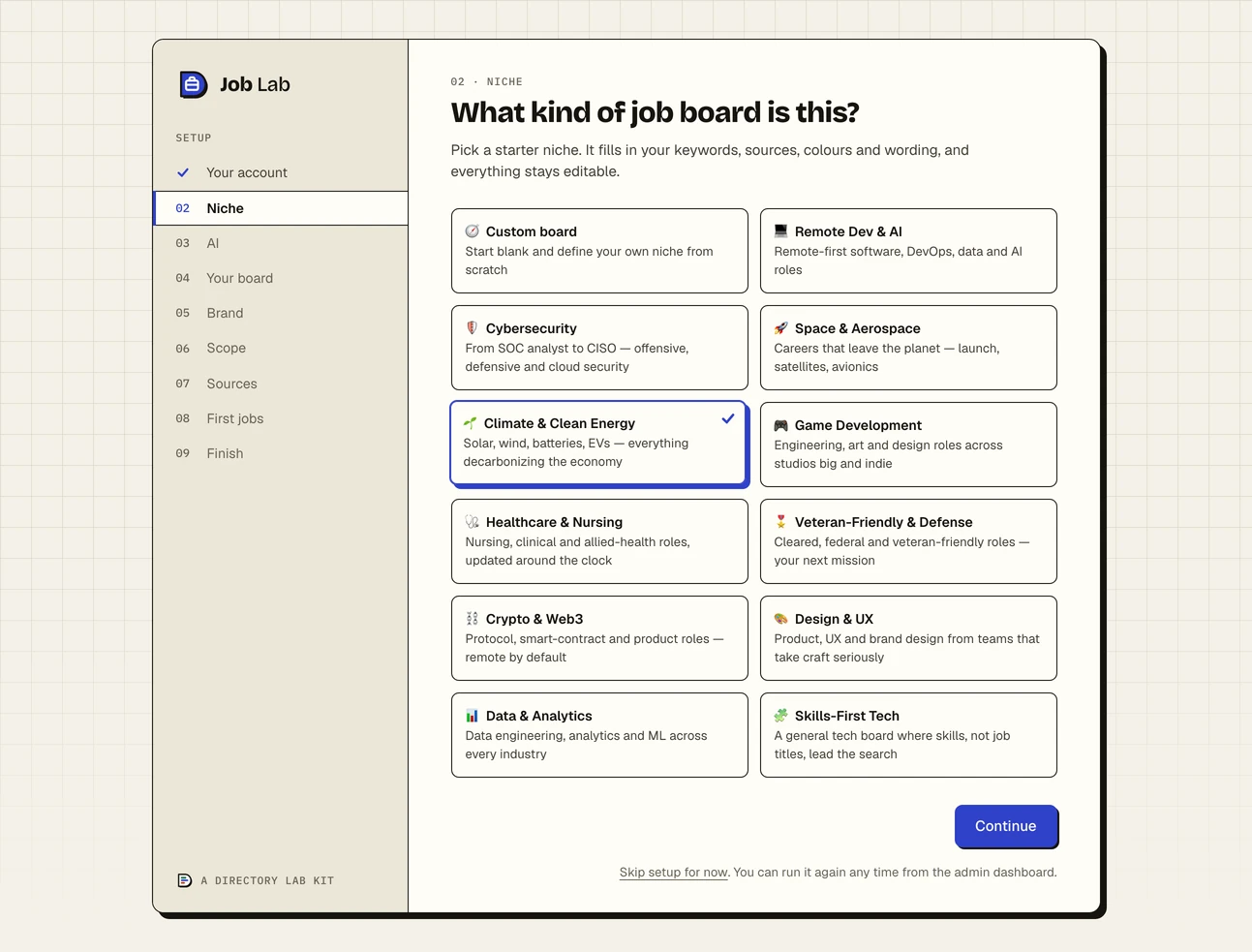Pick the Data & Analytics niche card

(x=599, y=735)
